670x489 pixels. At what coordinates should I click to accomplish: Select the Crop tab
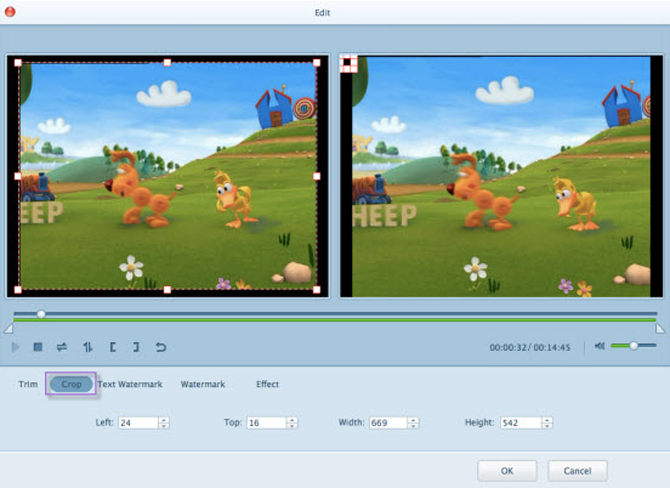point(71,384)
